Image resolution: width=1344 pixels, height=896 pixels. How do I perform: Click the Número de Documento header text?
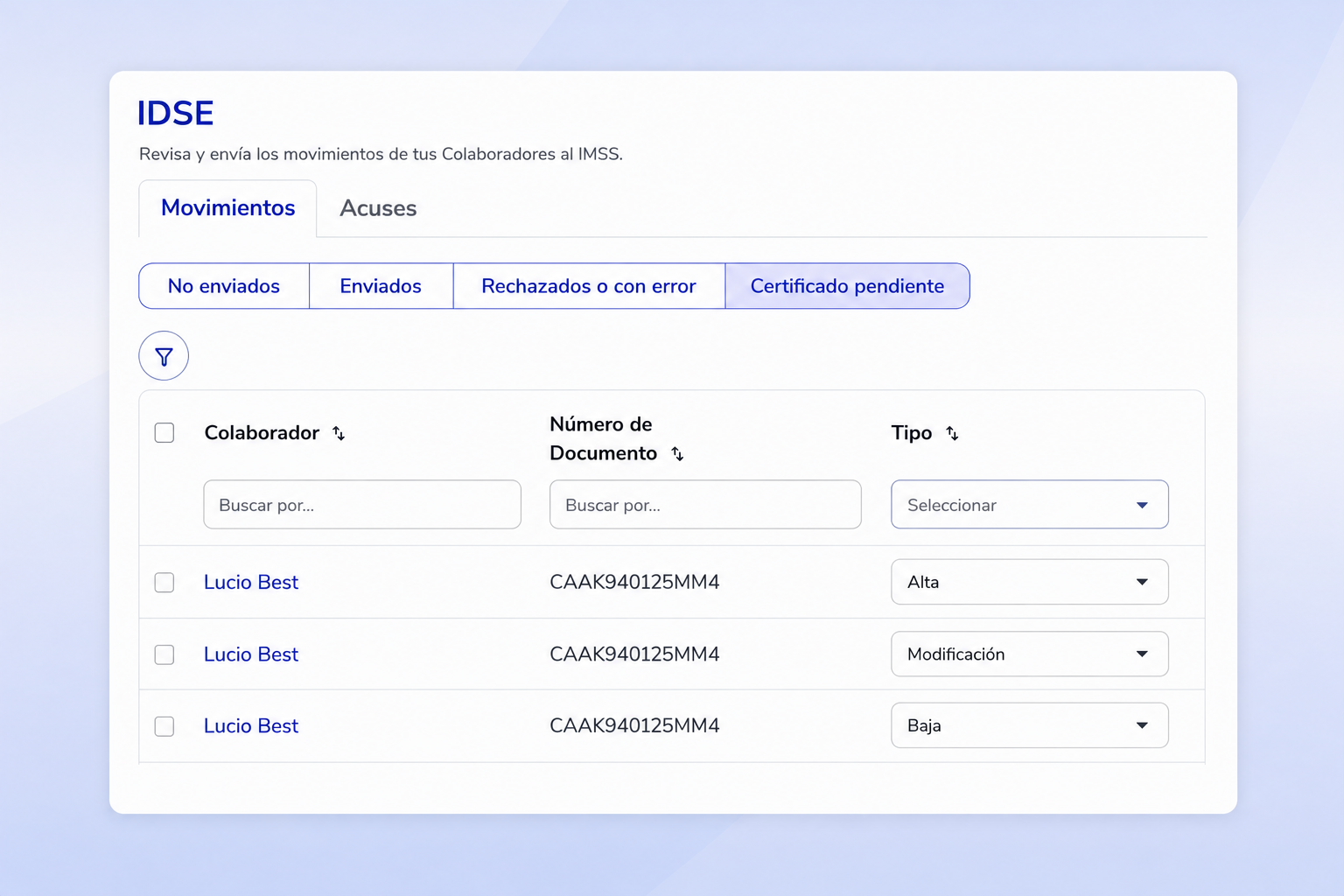tap(603, 438)
